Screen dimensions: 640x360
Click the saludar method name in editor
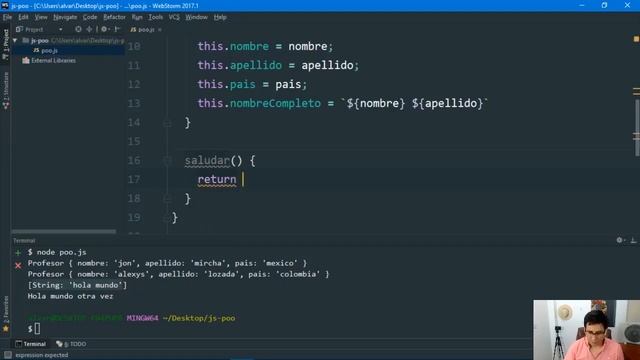pyautogui.click(x=207, y=160)
